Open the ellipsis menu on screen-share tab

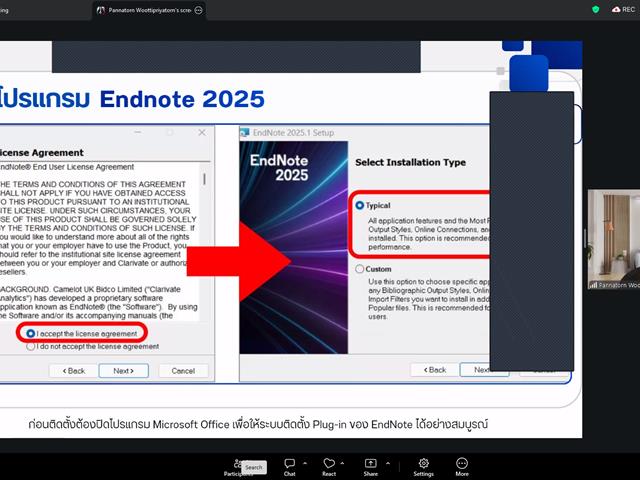198,10
